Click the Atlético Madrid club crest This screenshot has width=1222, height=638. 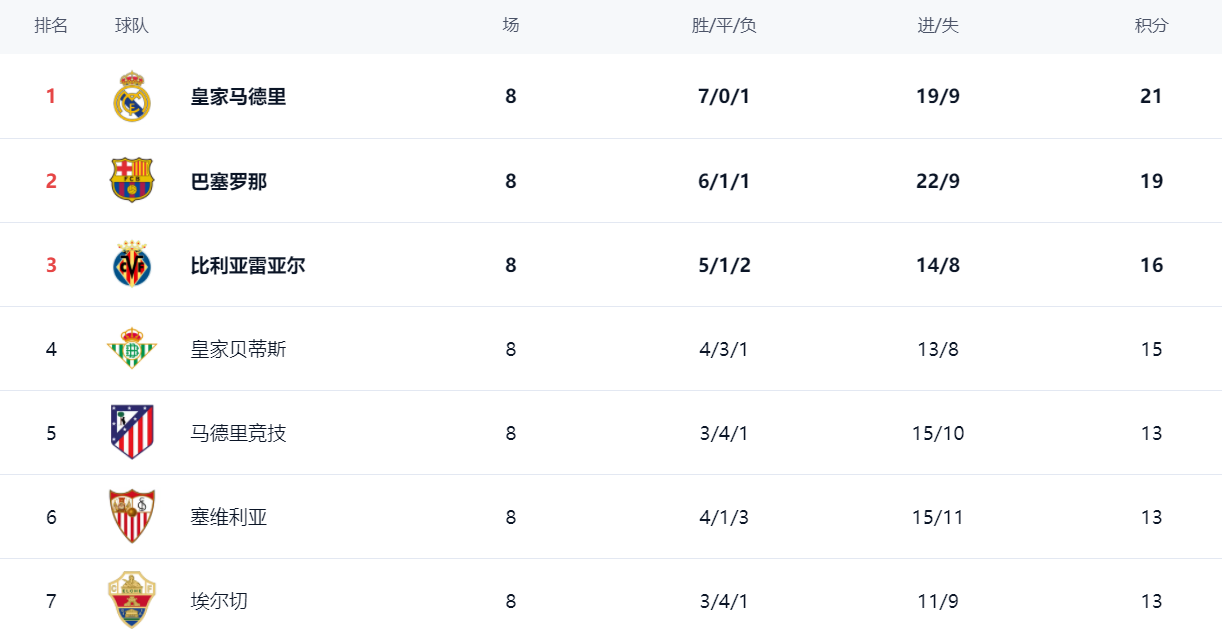coord(131,433)
